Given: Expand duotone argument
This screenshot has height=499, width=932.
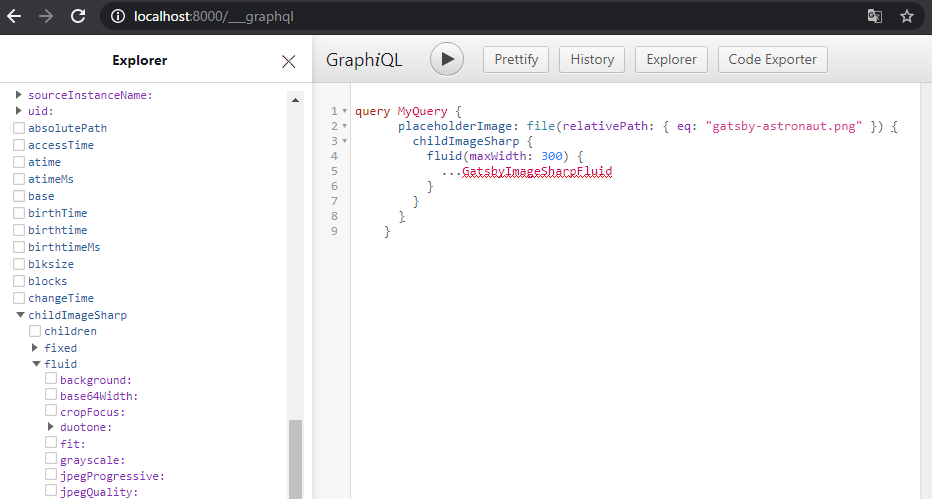Looking at the screenshot, I should pos(51,427).
